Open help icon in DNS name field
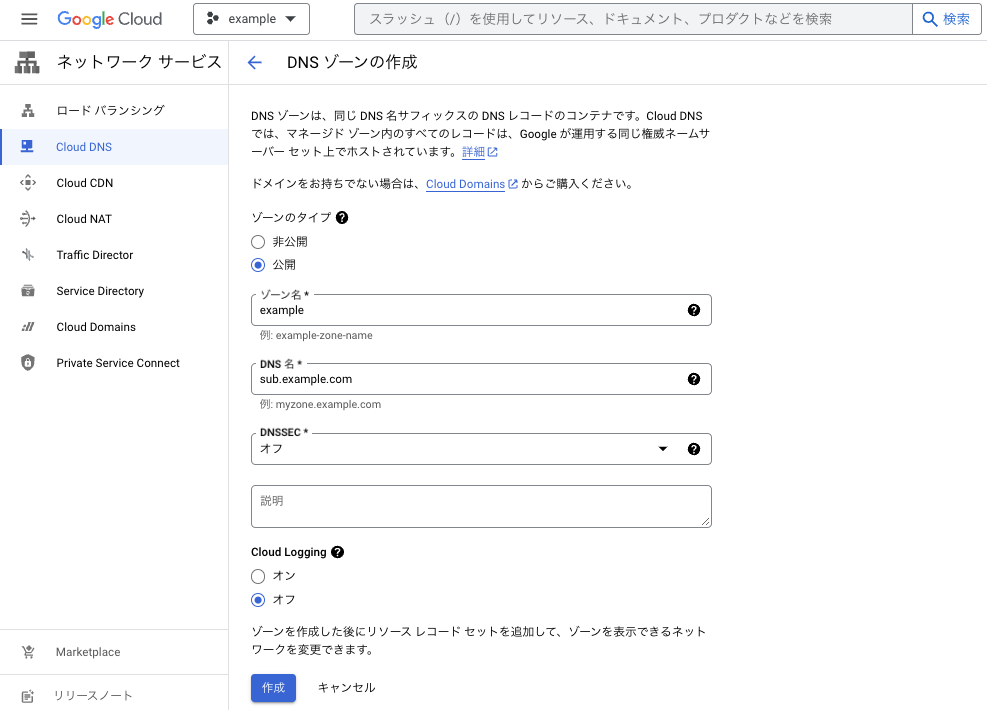This screenshot has height=710, width=987. [694, 379]
